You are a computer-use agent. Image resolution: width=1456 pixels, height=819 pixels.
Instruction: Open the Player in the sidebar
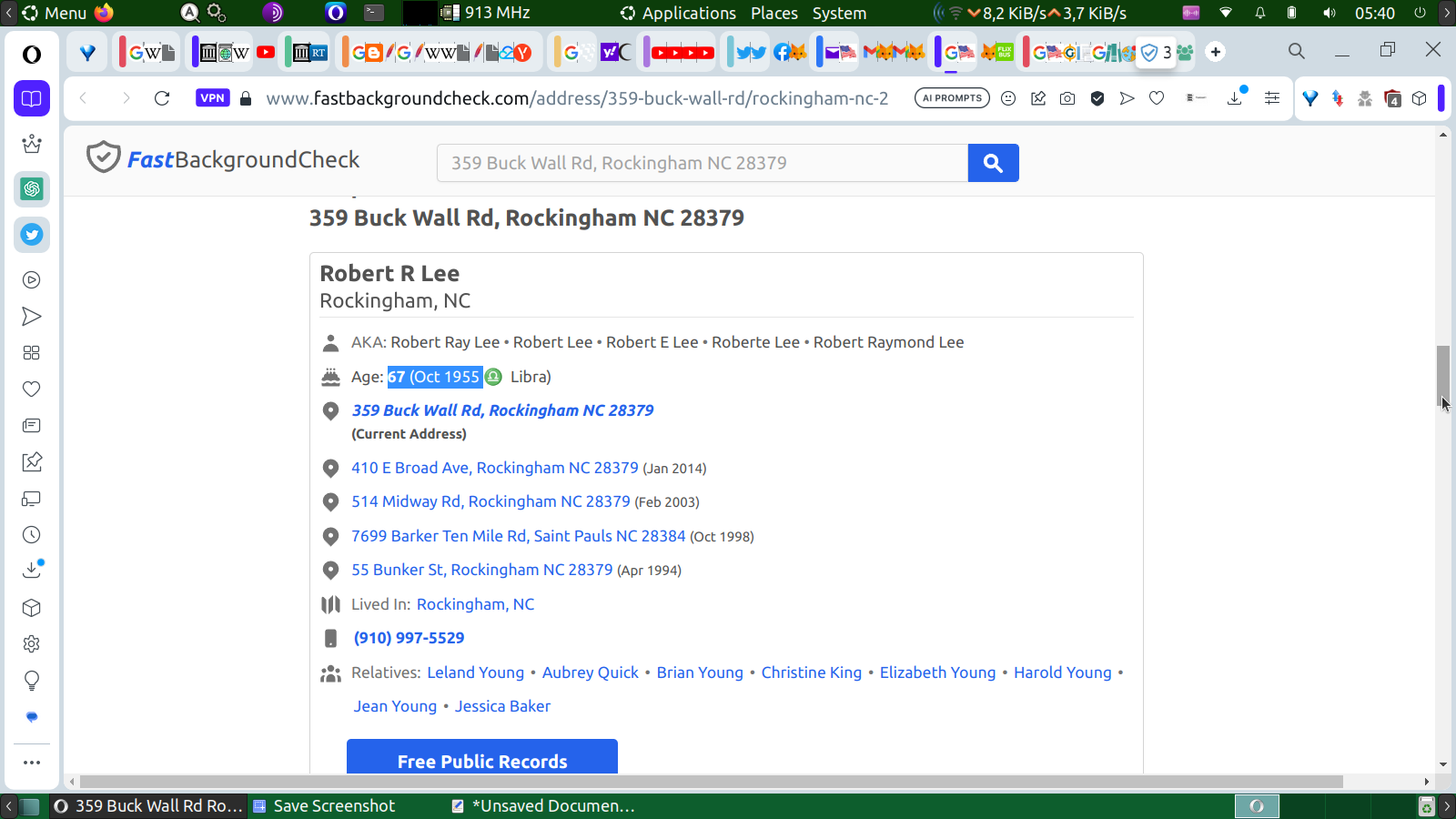[32, 280]
